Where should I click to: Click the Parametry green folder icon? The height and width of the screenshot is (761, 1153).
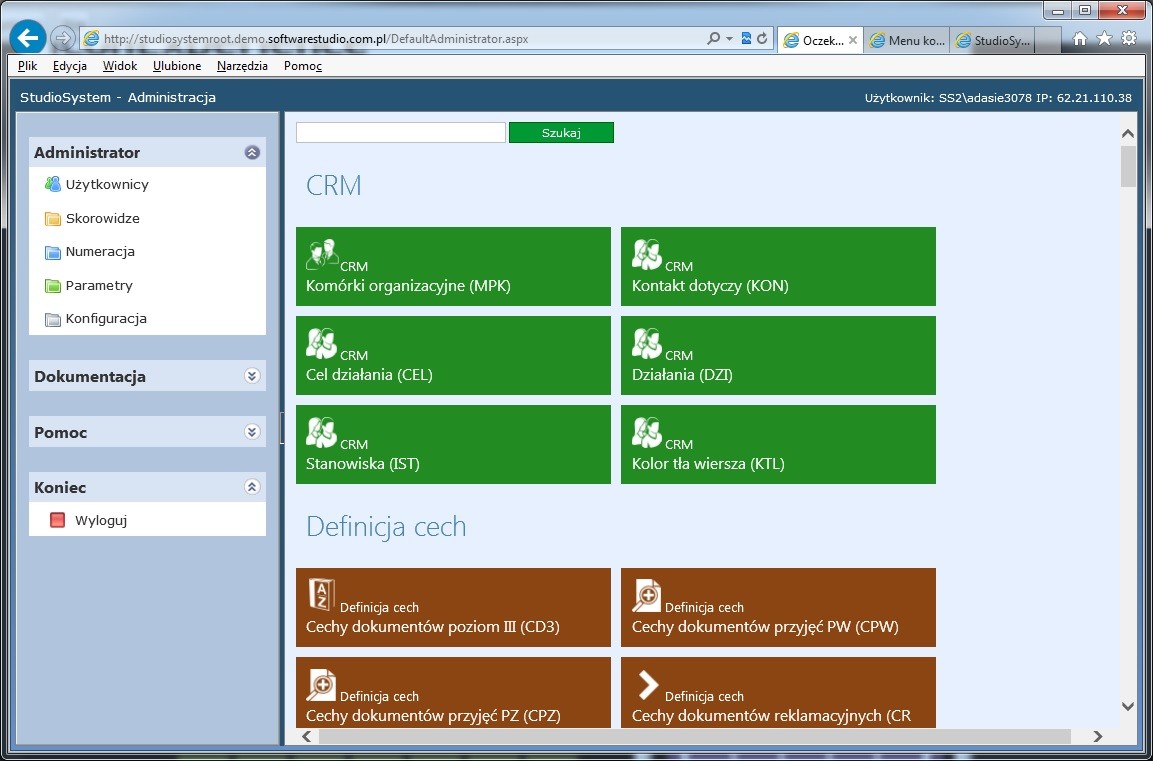click(x=53, y=286)
